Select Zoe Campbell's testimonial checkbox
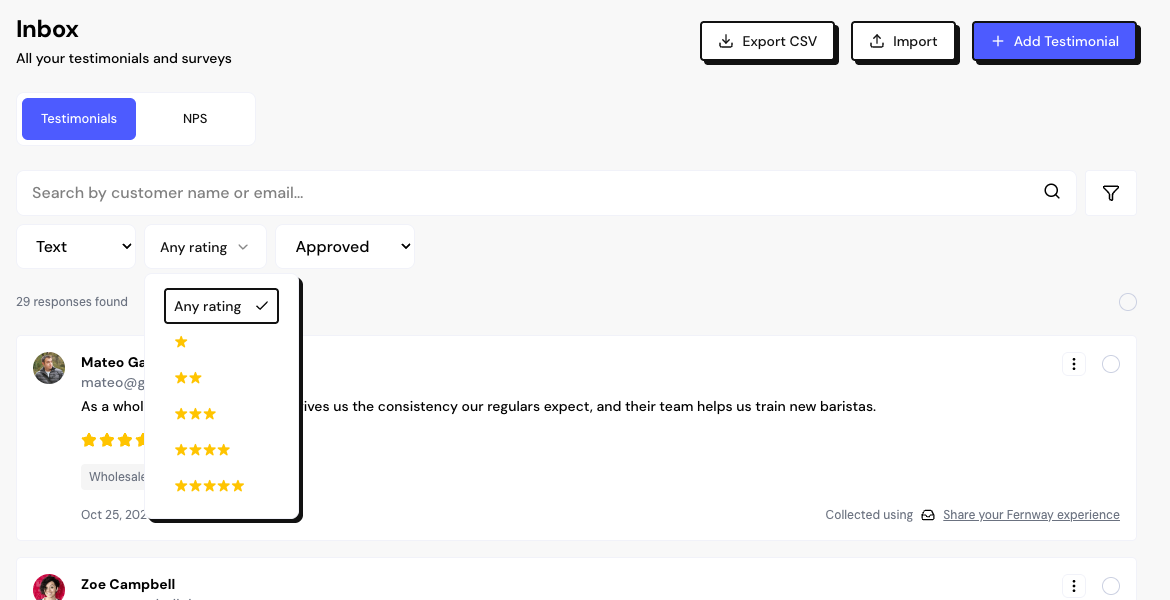 coord(1110,586)
